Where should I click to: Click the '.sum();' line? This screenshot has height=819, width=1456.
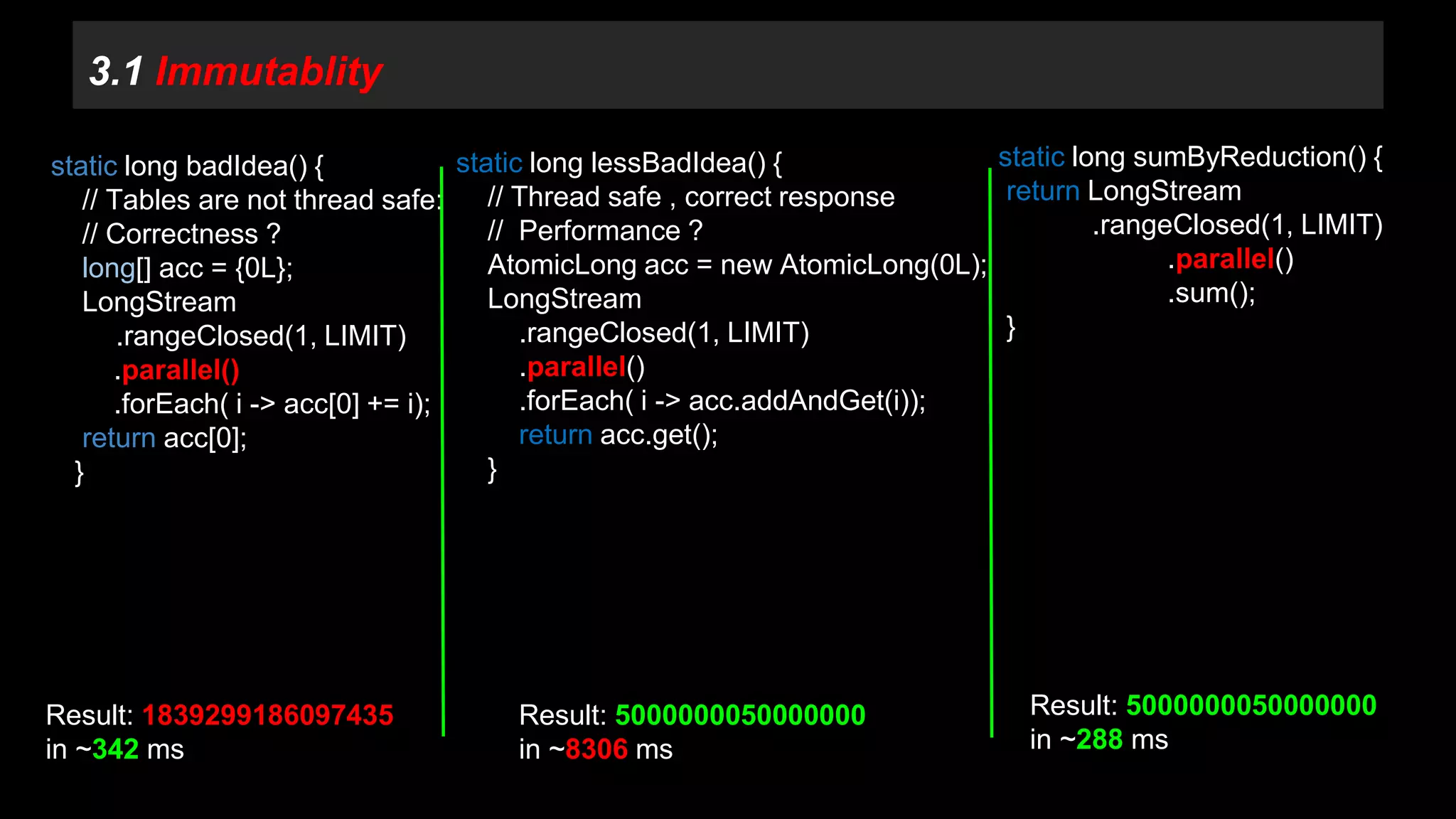pos(1211,293)
